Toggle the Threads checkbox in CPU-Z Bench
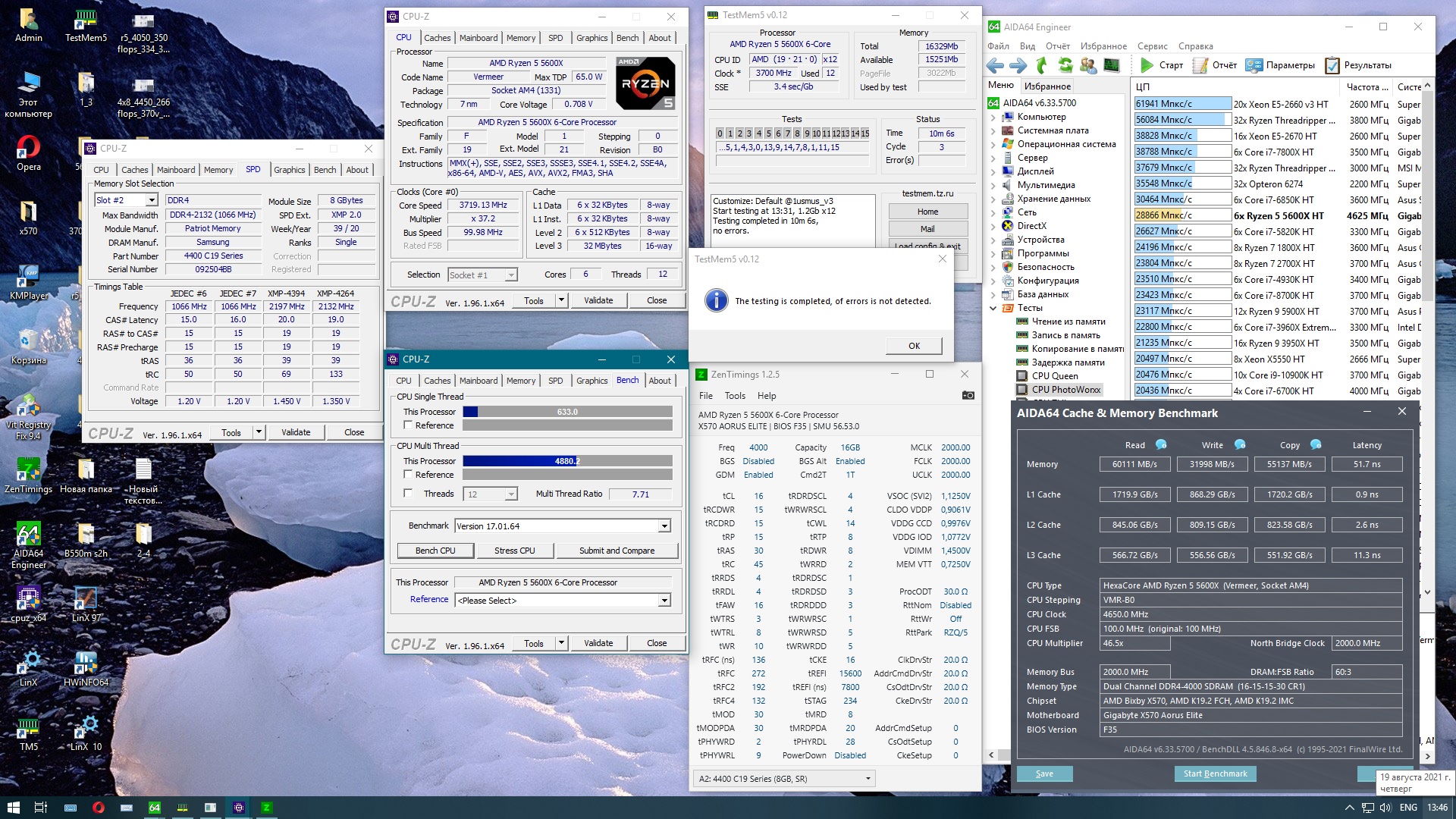The image size is (1456, 819). coord(408,494)
